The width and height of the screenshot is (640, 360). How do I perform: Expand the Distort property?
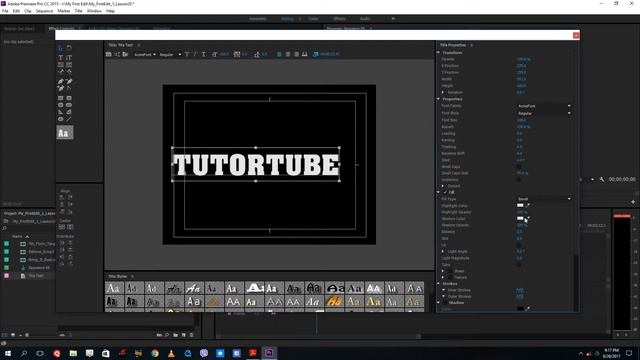coord(443,186)
